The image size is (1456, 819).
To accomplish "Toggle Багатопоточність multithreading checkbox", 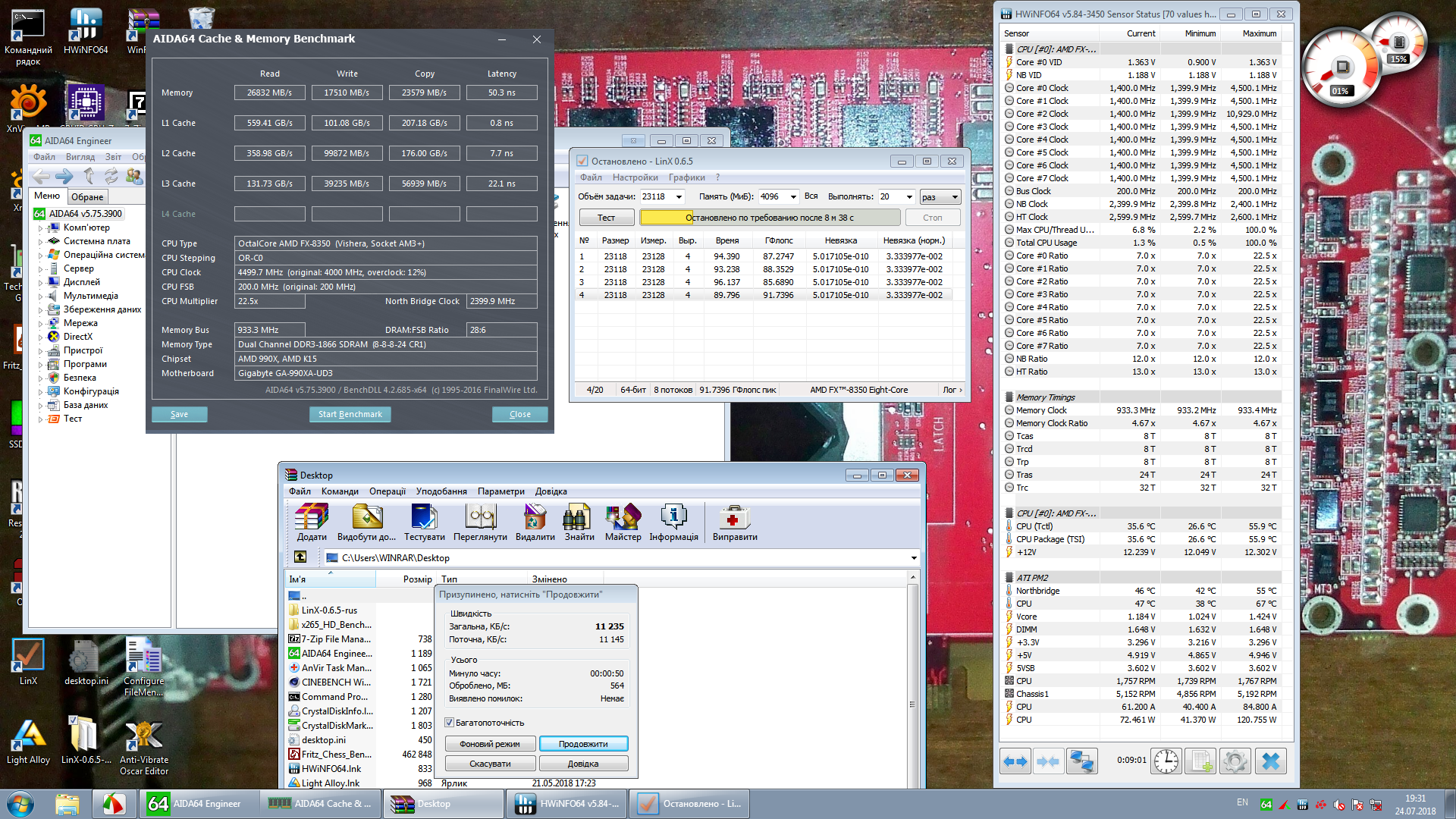I will point(449,723).
